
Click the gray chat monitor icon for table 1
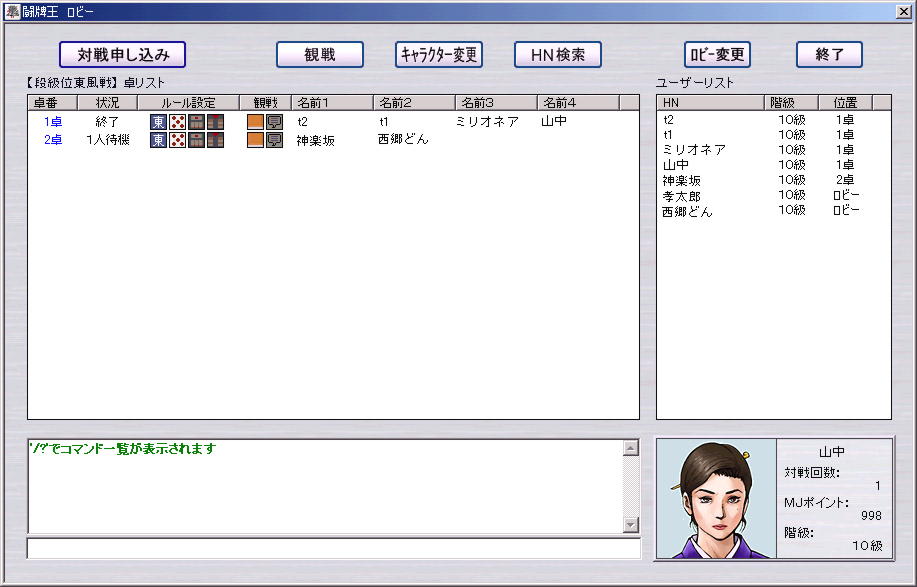click(x=274, y=122)
